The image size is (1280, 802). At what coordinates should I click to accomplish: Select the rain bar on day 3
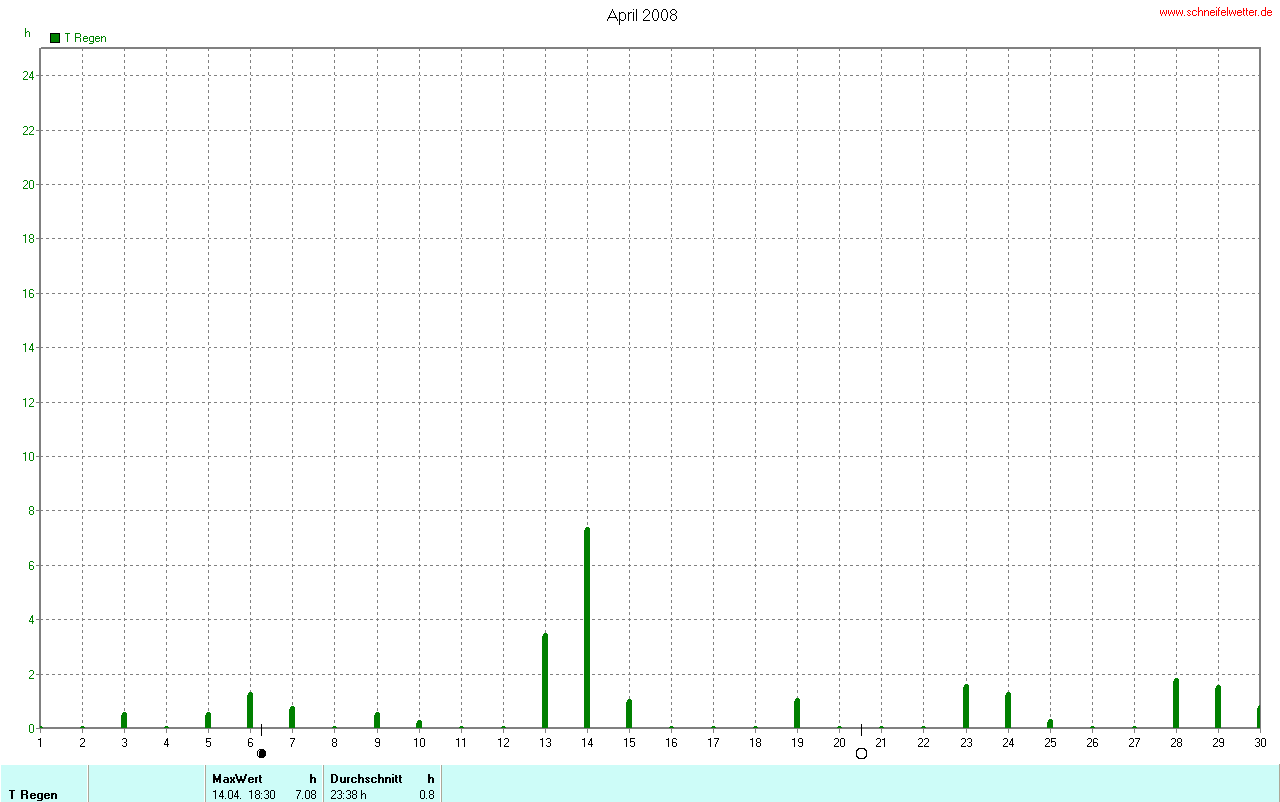click(x=124, y=720)
